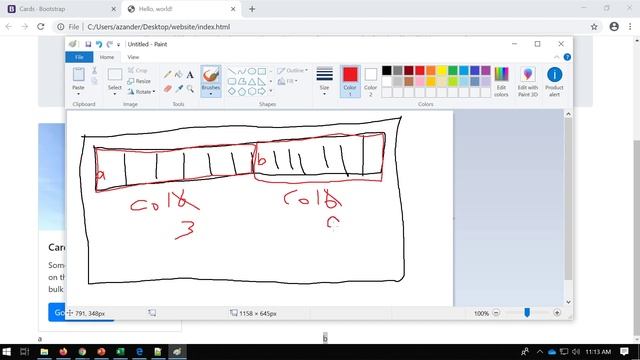Choose the Pentagon shape

click(x=242, y=91)
